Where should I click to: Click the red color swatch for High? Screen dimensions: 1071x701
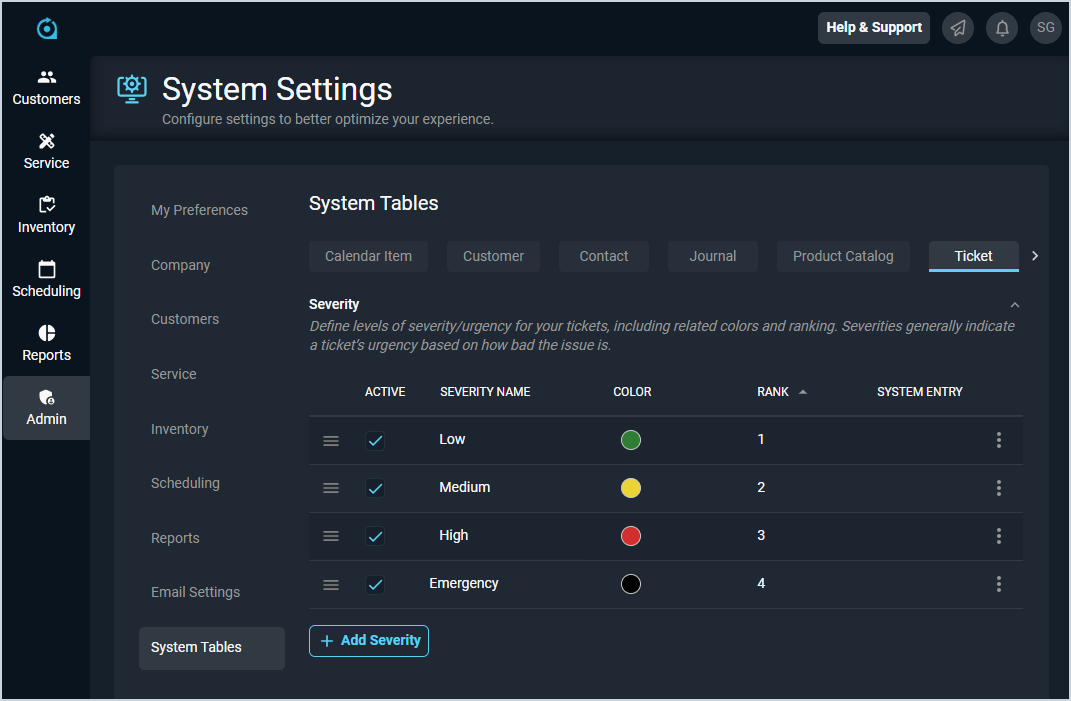[x=631, y=537]
